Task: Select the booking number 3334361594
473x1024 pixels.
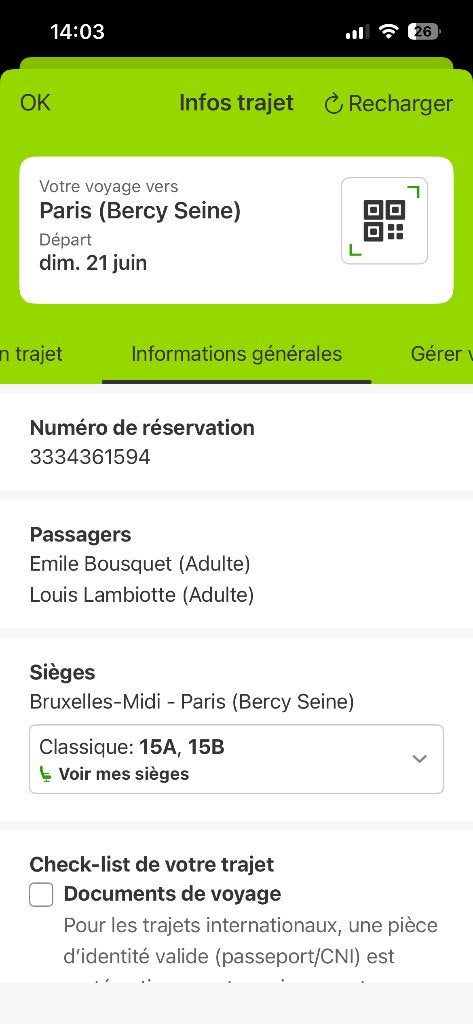Action: (90, 457)
